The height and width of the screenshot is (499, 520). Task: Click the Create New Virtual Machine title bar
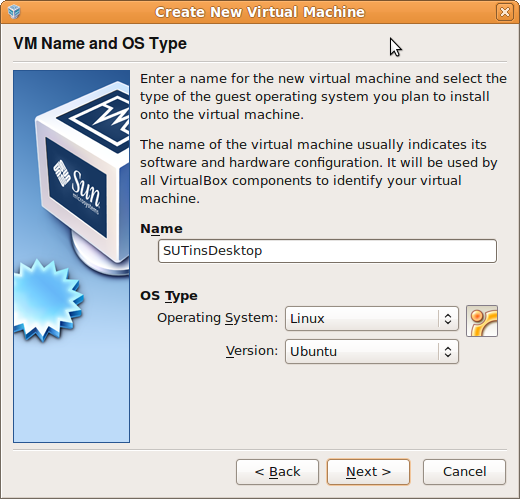(x=260, y=12)
